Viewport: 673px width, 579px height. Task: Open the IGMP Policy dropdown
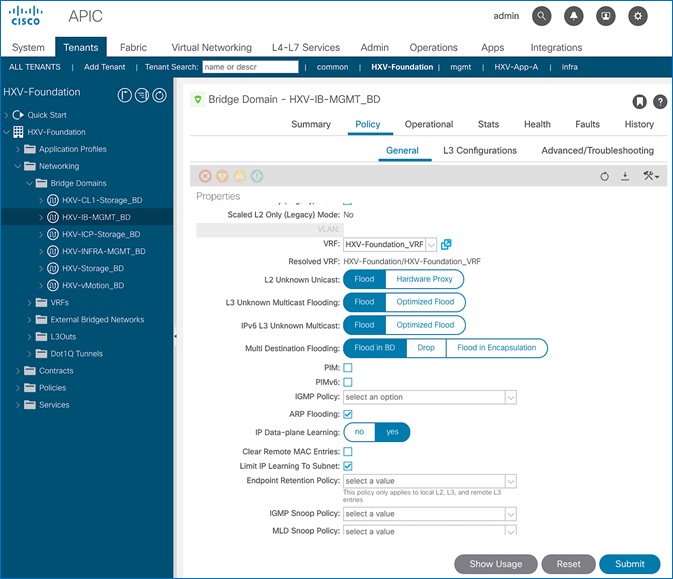[511, 397]
